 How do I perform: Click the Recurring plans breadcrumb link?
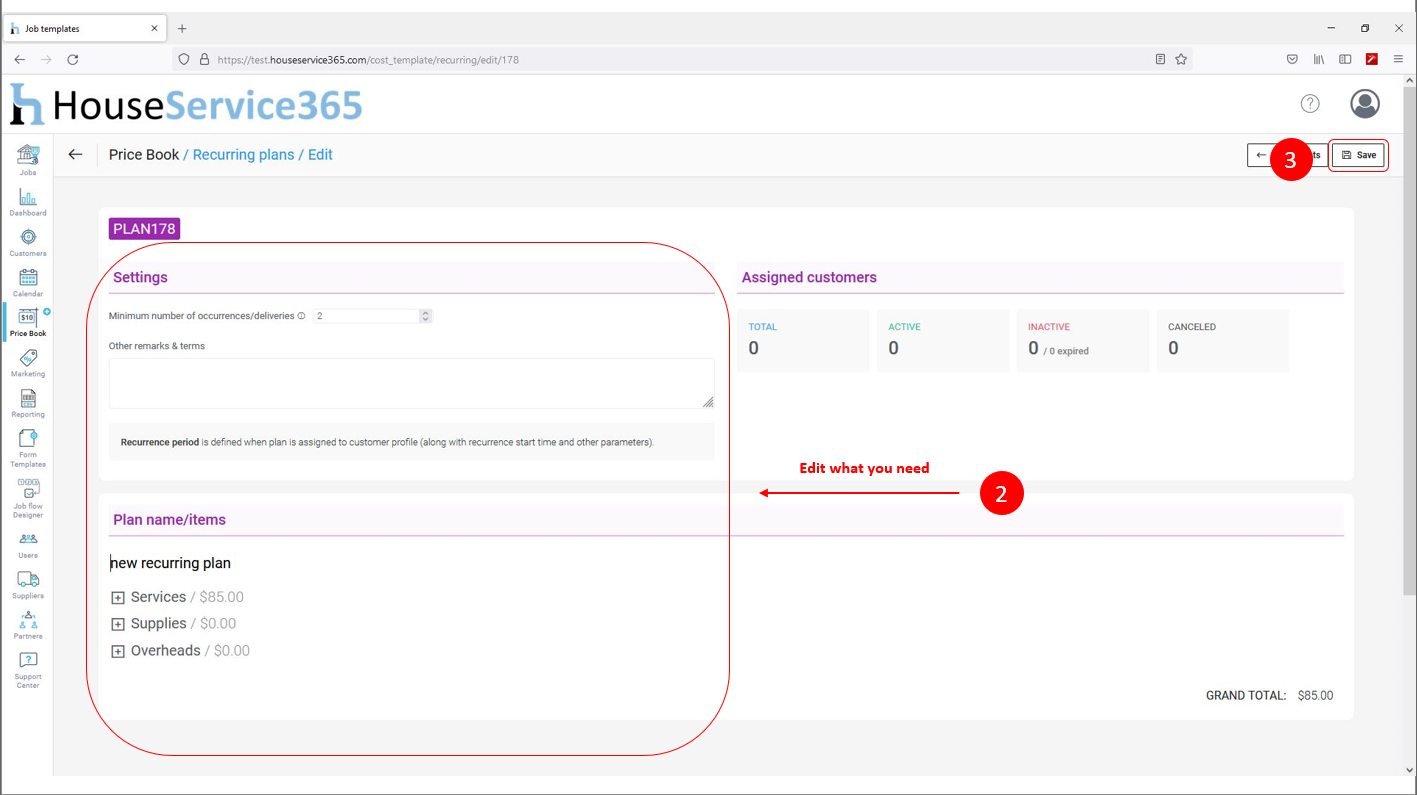243,155
